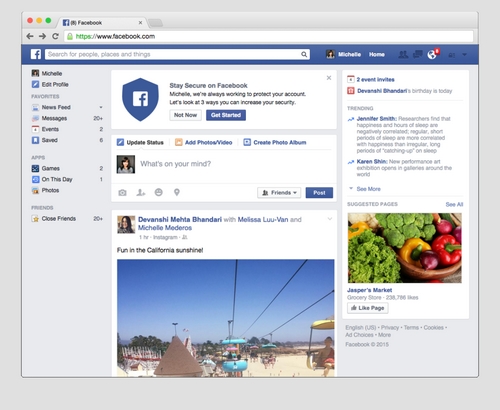500x410 pixels.
Task: Click the Get Started button
Action: click(x=226, y=115)
